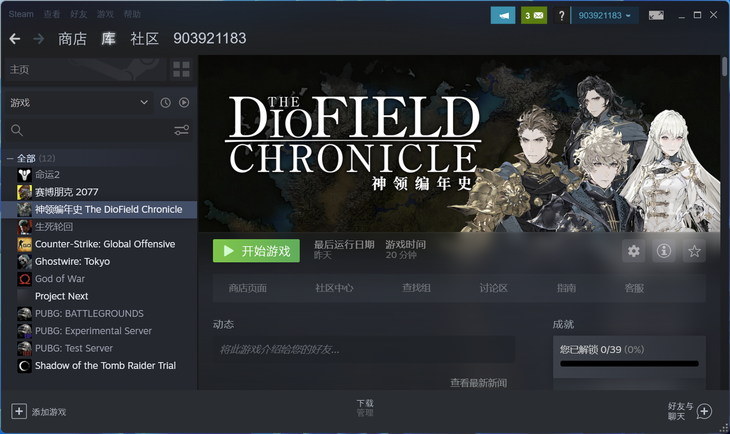Click the God of War game icon
The height and width of the screenshot is (434, 730).
coord(24,279)
